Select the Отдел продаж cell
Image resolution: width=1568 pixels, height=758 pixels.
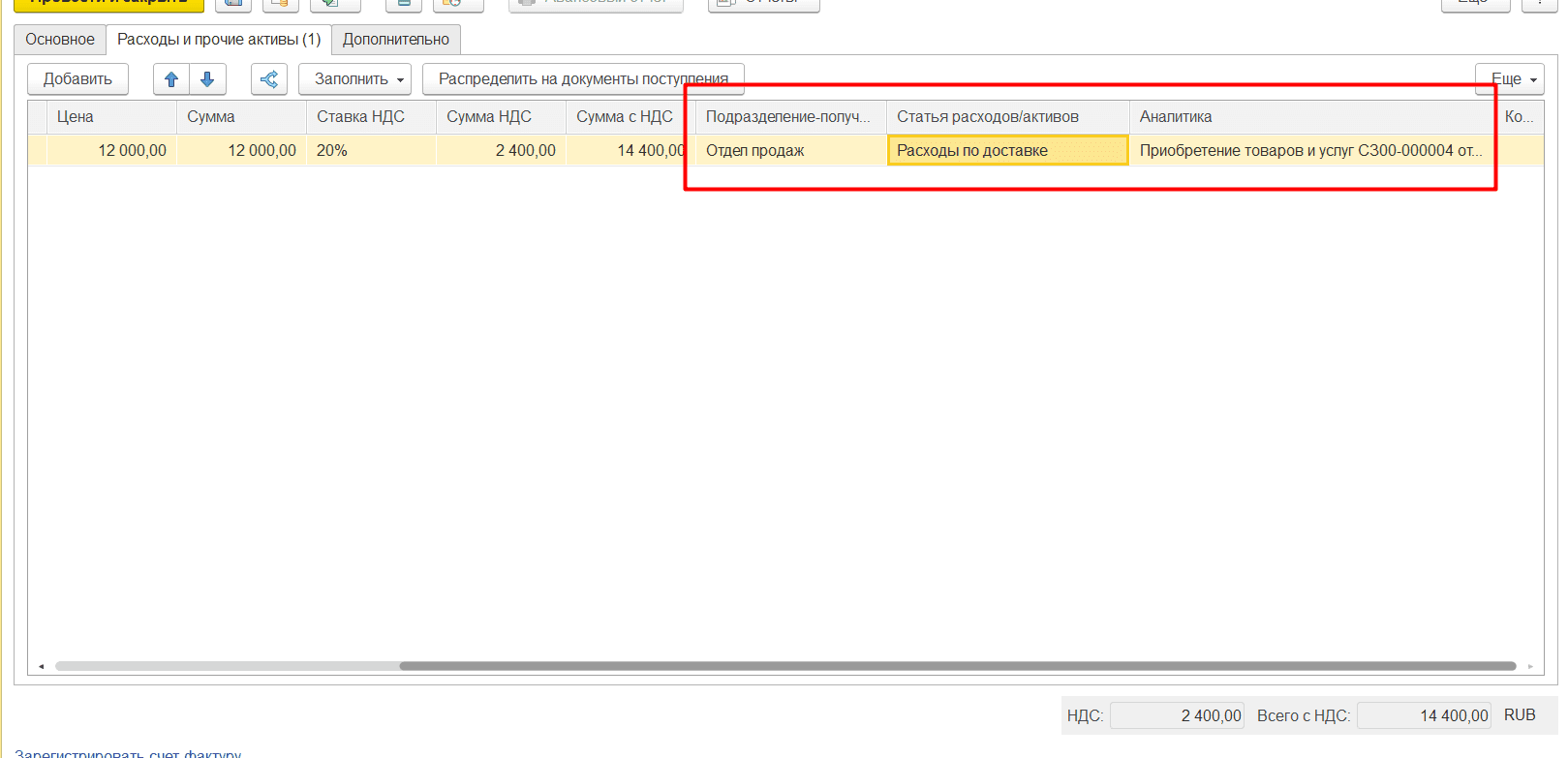coord(791,150)
